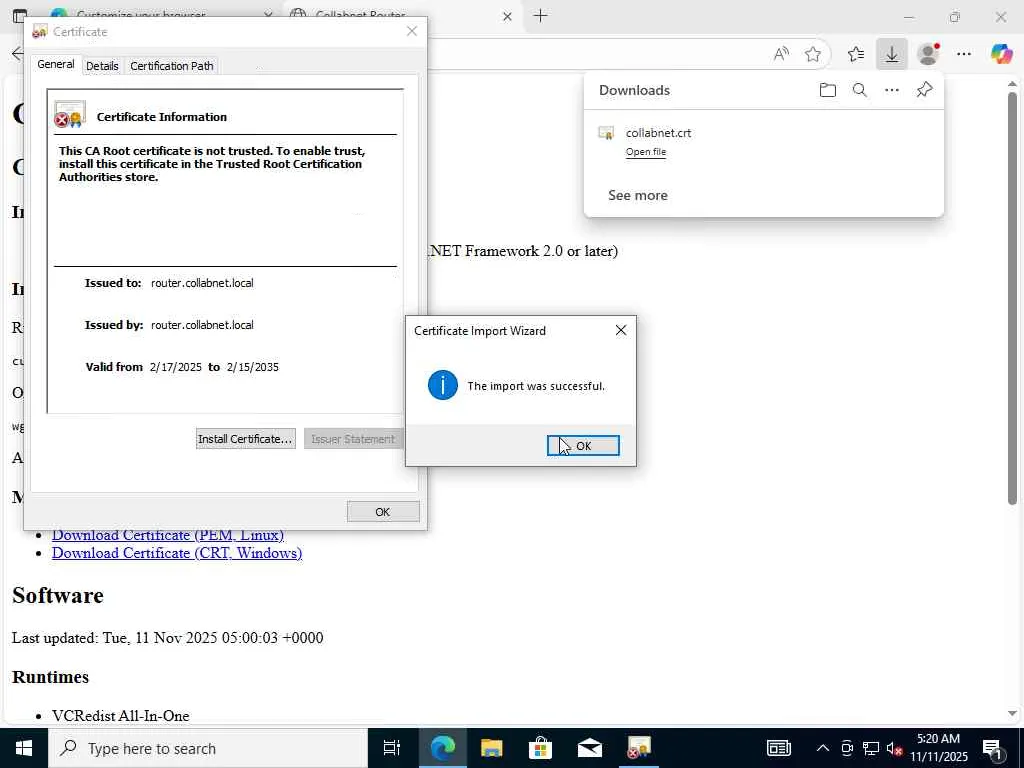Open downloads folder icon in Downloads panel
Screen dimensions: 1024x768
click(x=827, y=90)
